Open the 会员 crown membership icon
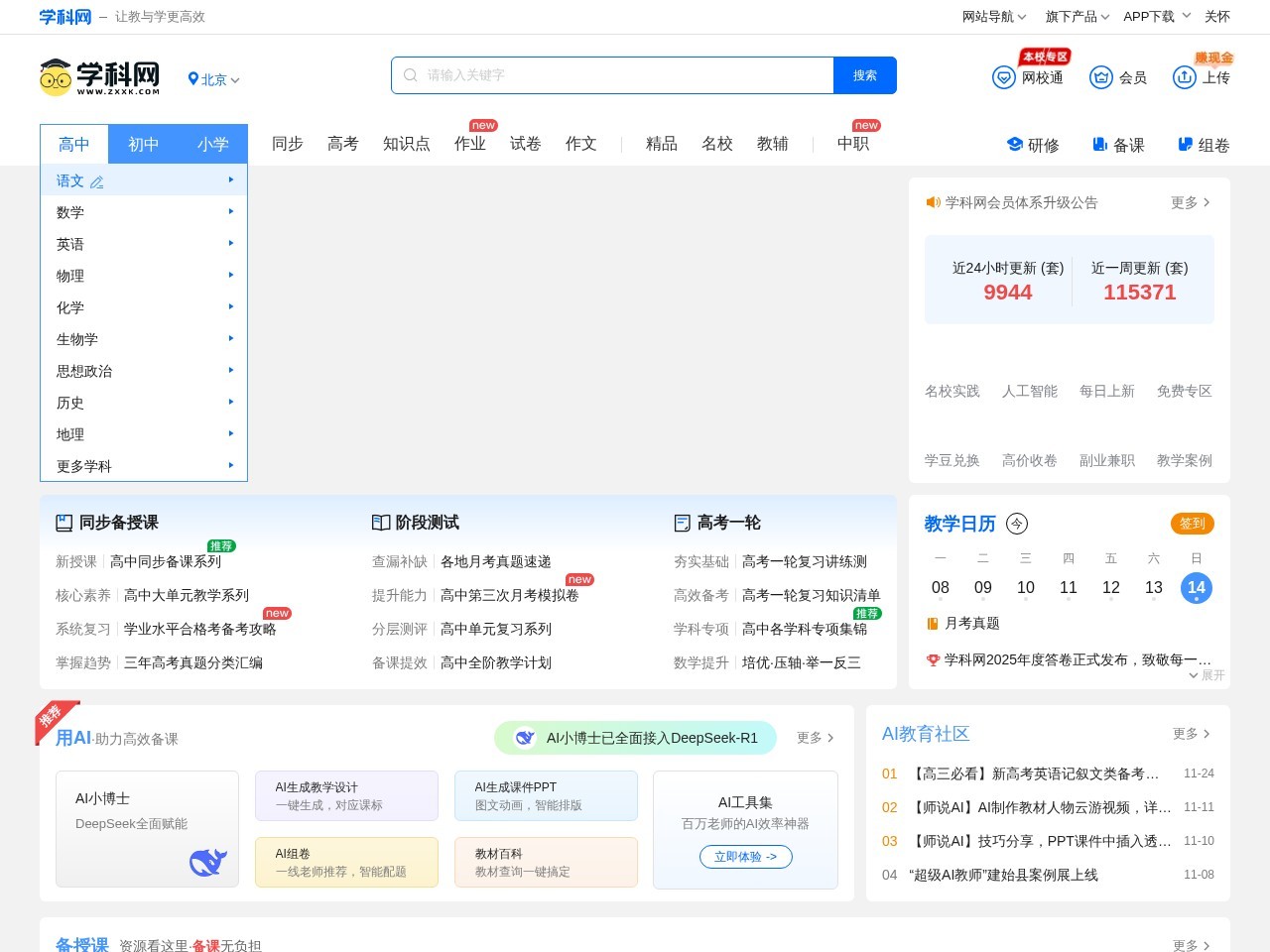Viewport: 1270px width, 952px height. [x=1101, y=76]
